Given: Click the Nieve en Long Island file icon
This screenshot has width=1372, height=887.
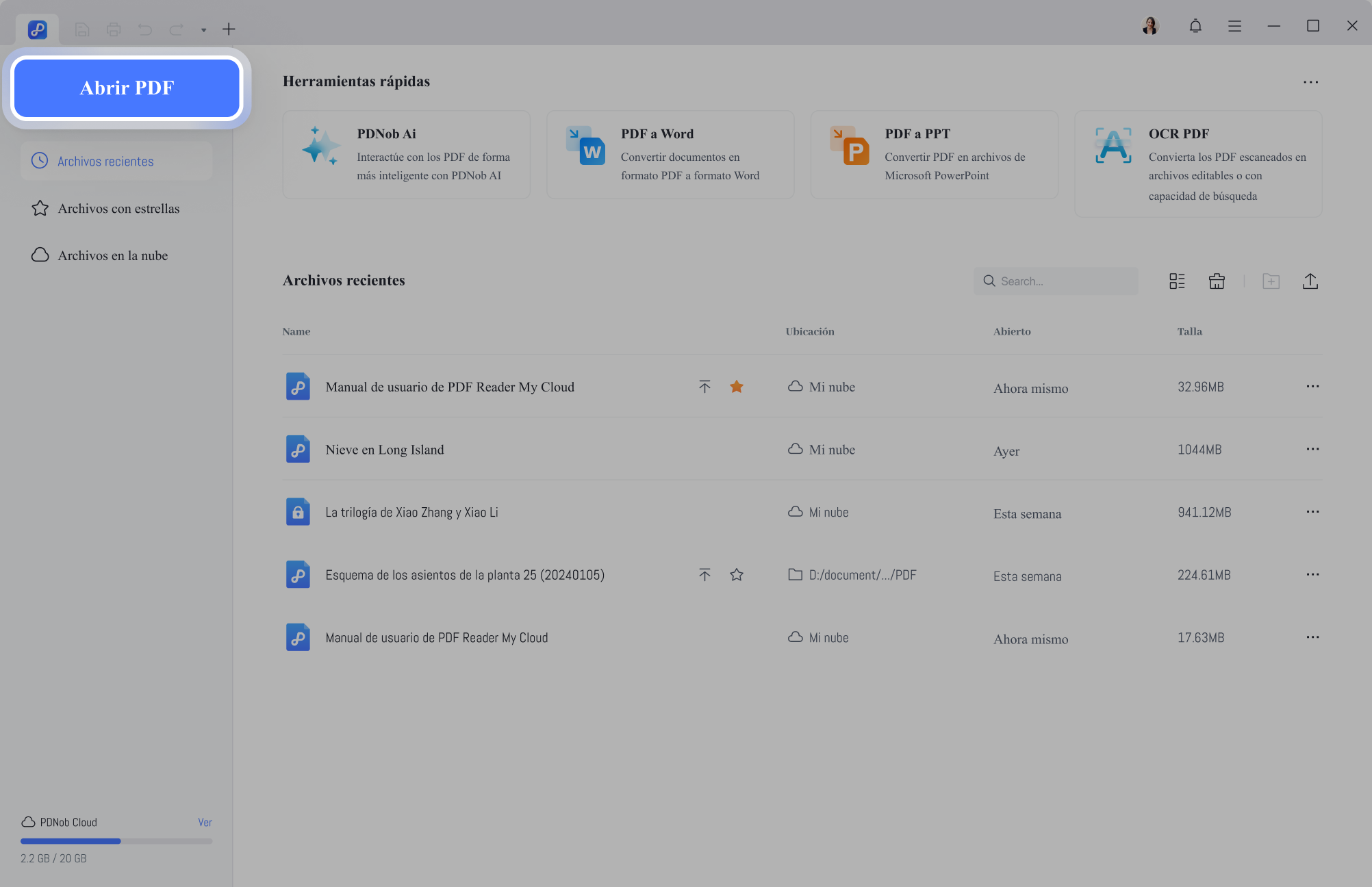Looking at the screenshot, I should 298,450.
